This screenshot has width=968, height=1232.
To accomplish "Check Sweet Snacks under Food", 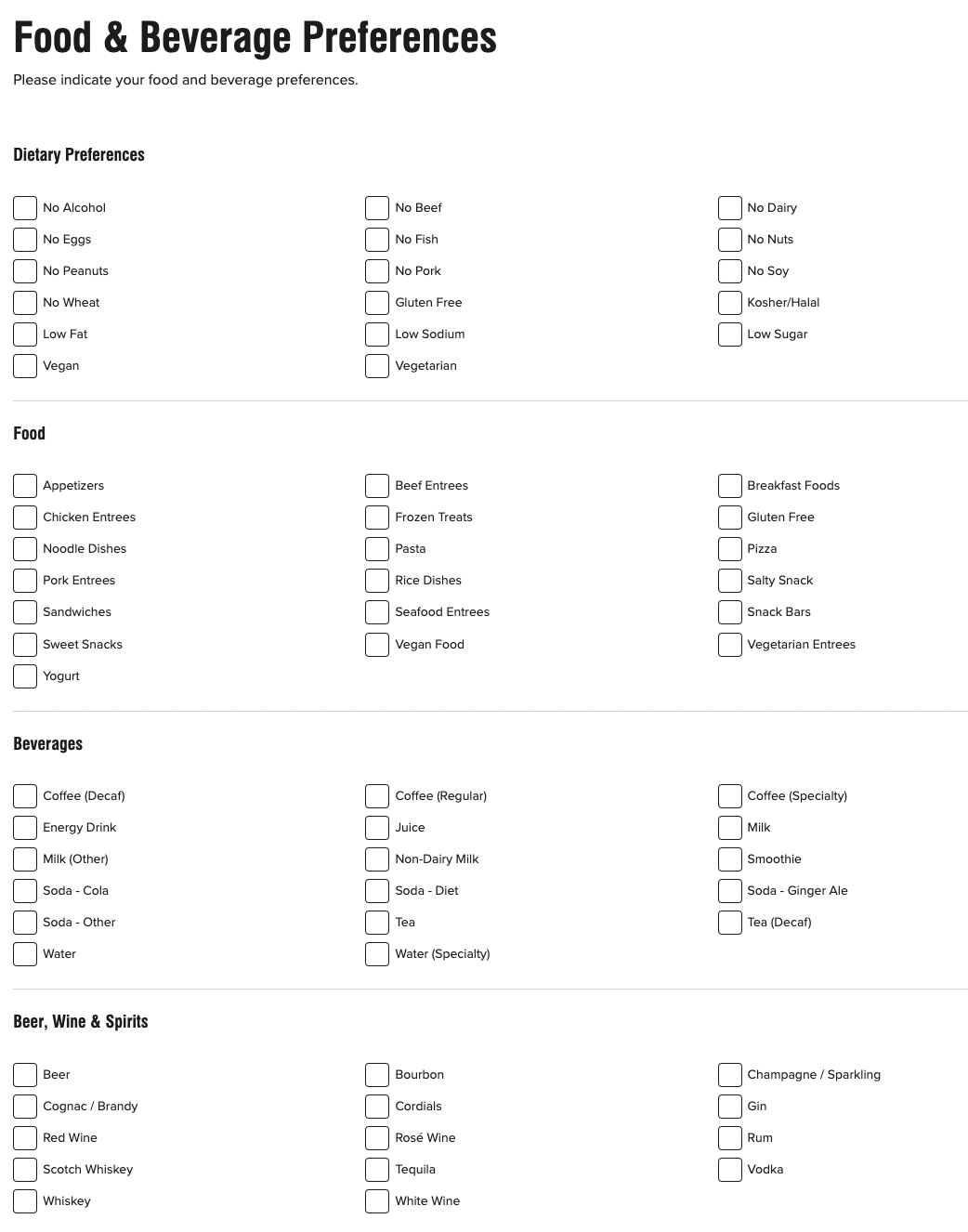I will point(24,644).
